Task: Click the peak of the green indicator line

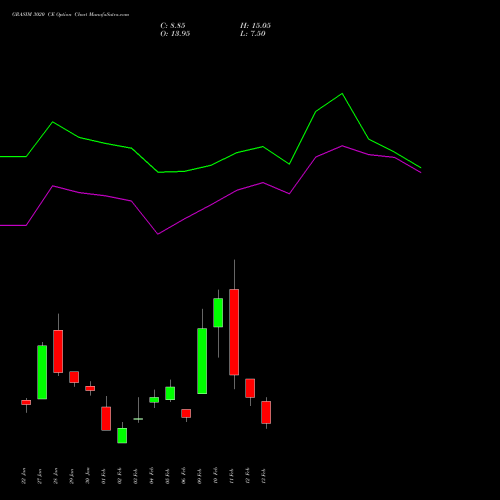Action: (x=342, y=94)
